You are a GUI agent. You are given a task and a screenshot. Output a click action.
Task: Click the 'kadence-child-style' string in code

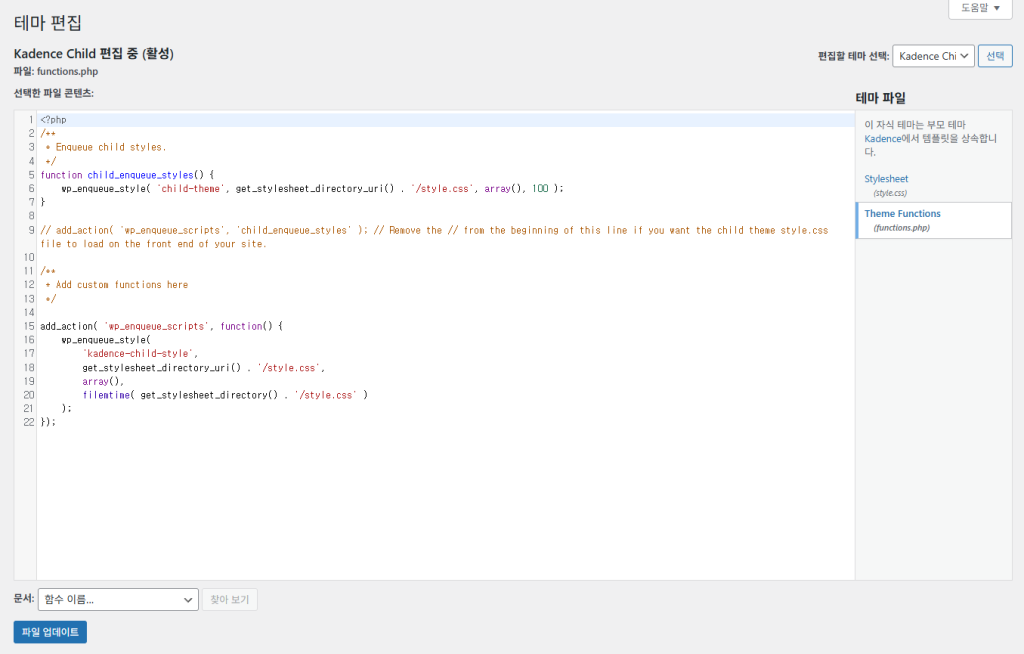click(x=140, y=354)
